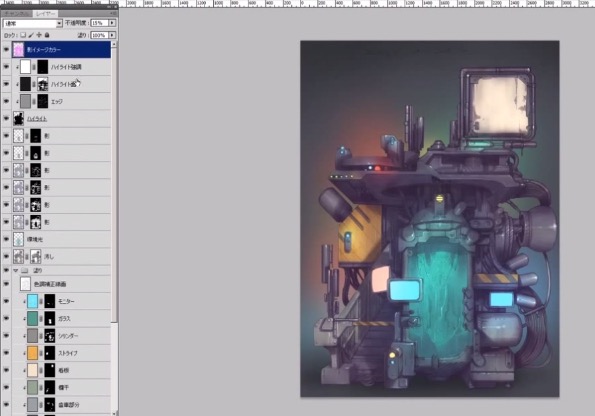The image size is (595, 416).
Task: Hide the 看板 layer
Action: (x=6, y=370)
